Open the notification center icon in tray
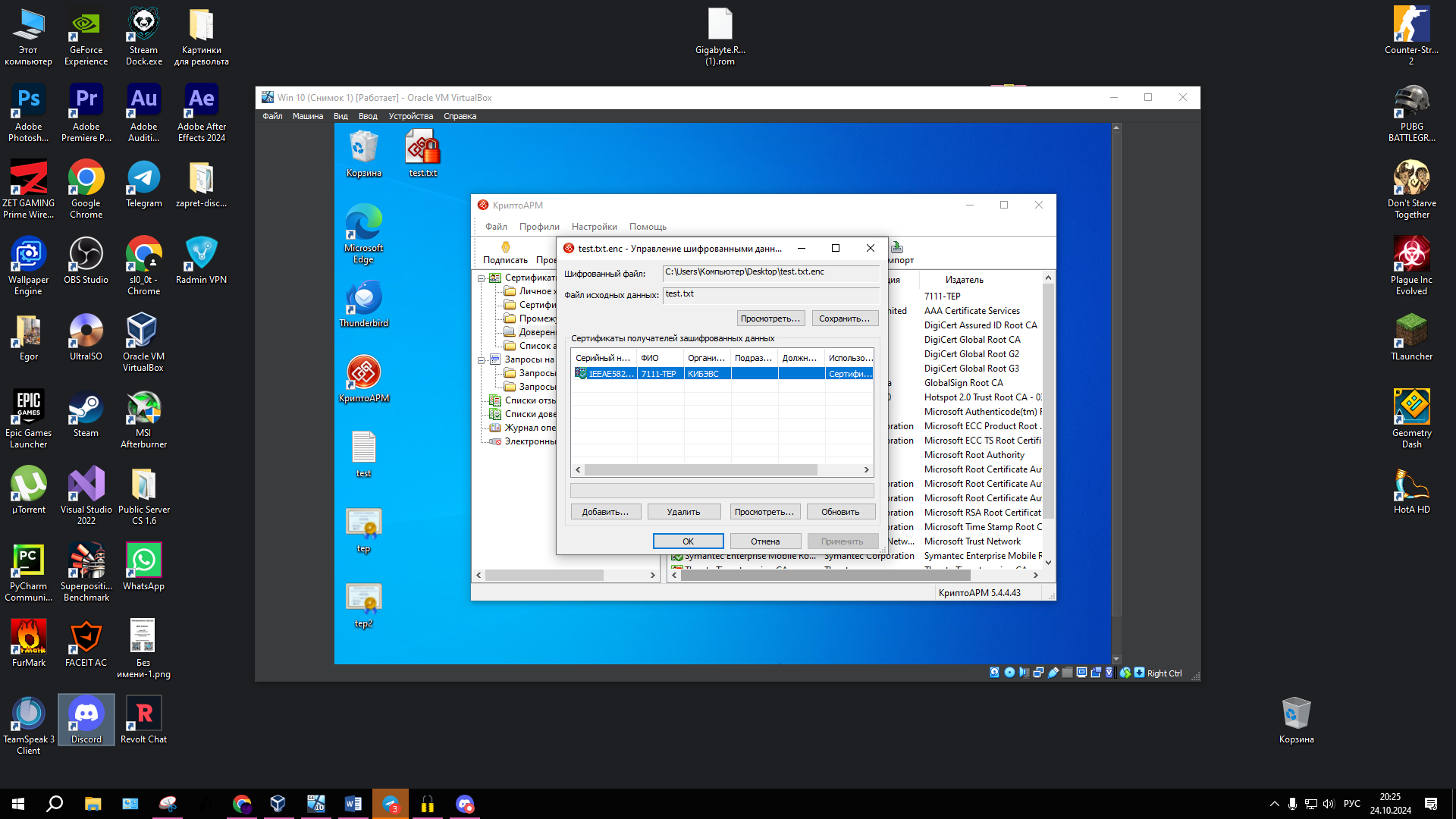Viewport: 1456px width, 819px height. (1430, 804)
